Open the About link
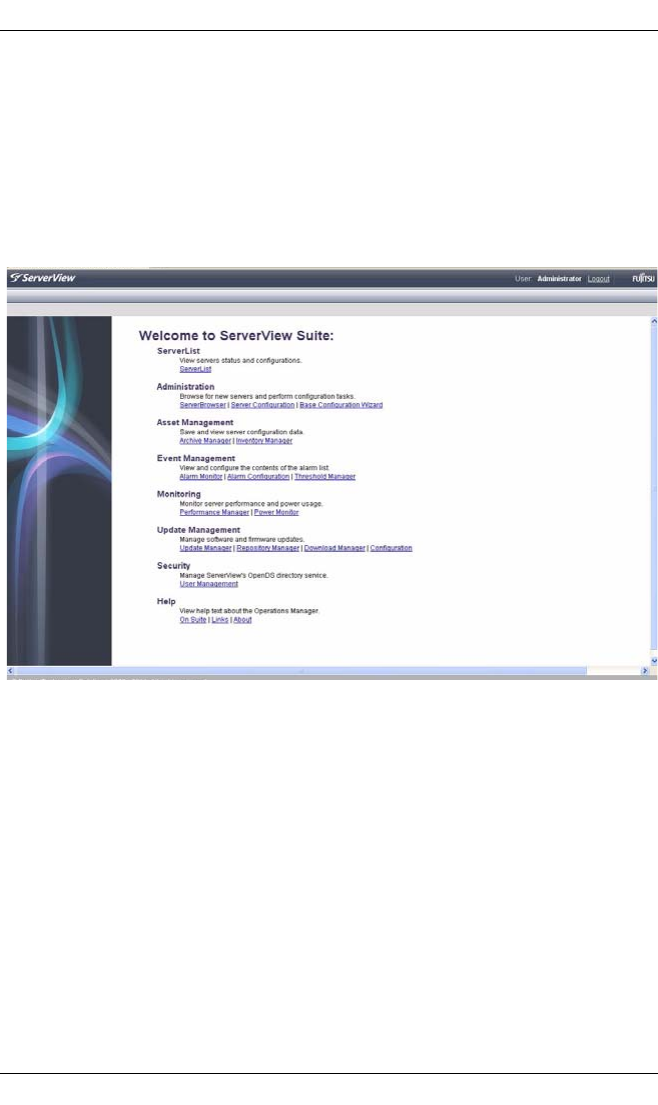The width and height of the screenshot is (658, 1105). pyautogui.click(x=242, y=620)
